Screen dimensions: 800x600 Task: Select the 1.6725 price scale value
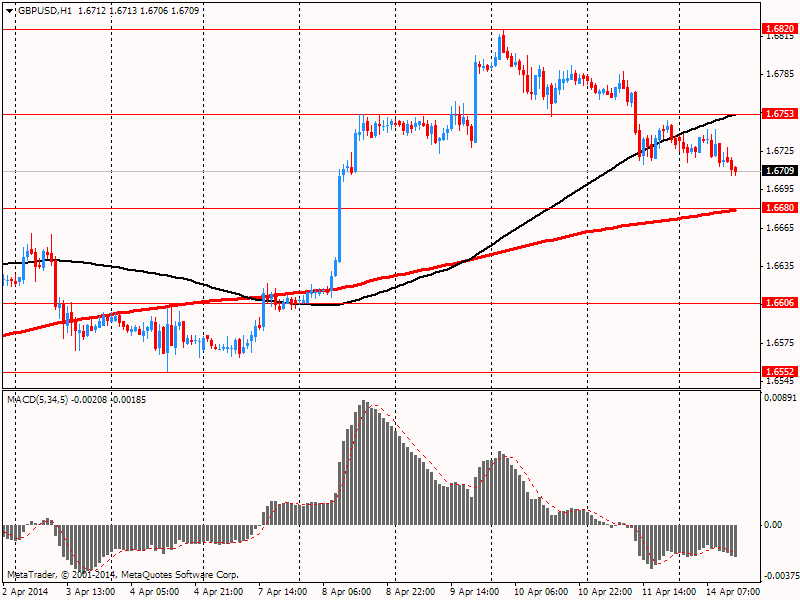tap(781, 151)
